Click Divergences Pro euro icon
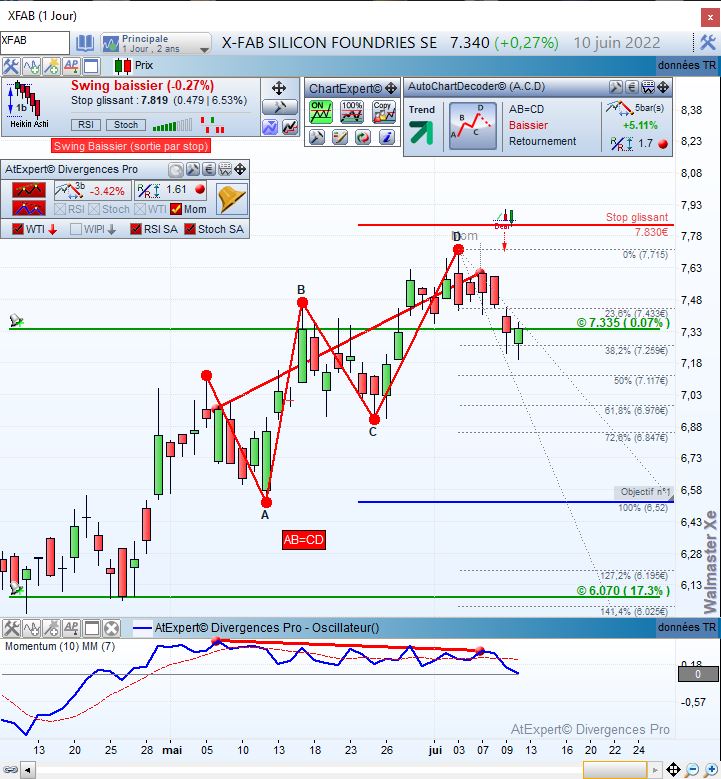721x779 pixels. 209,170
